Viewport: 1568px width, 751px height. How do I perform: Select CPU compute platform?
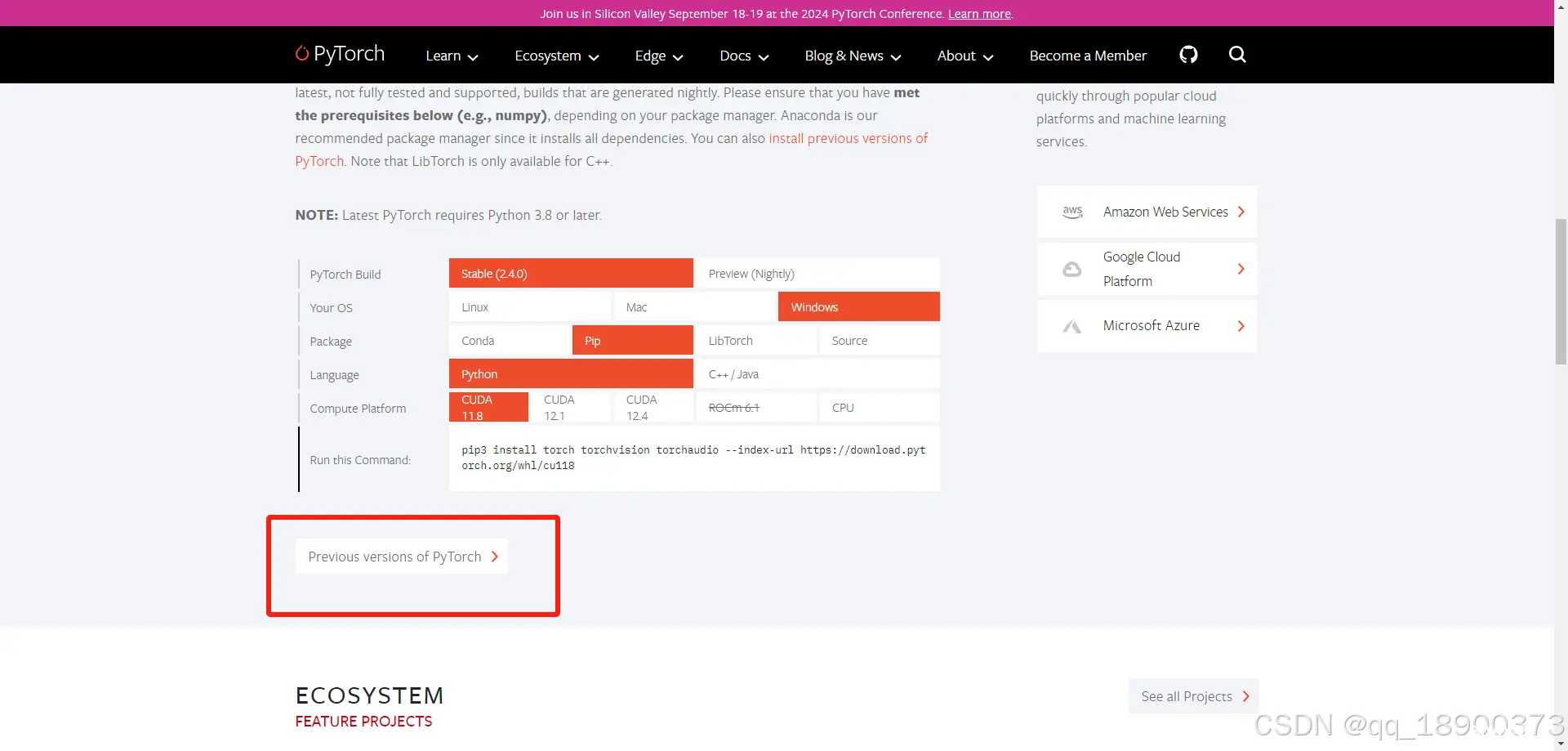880,408
